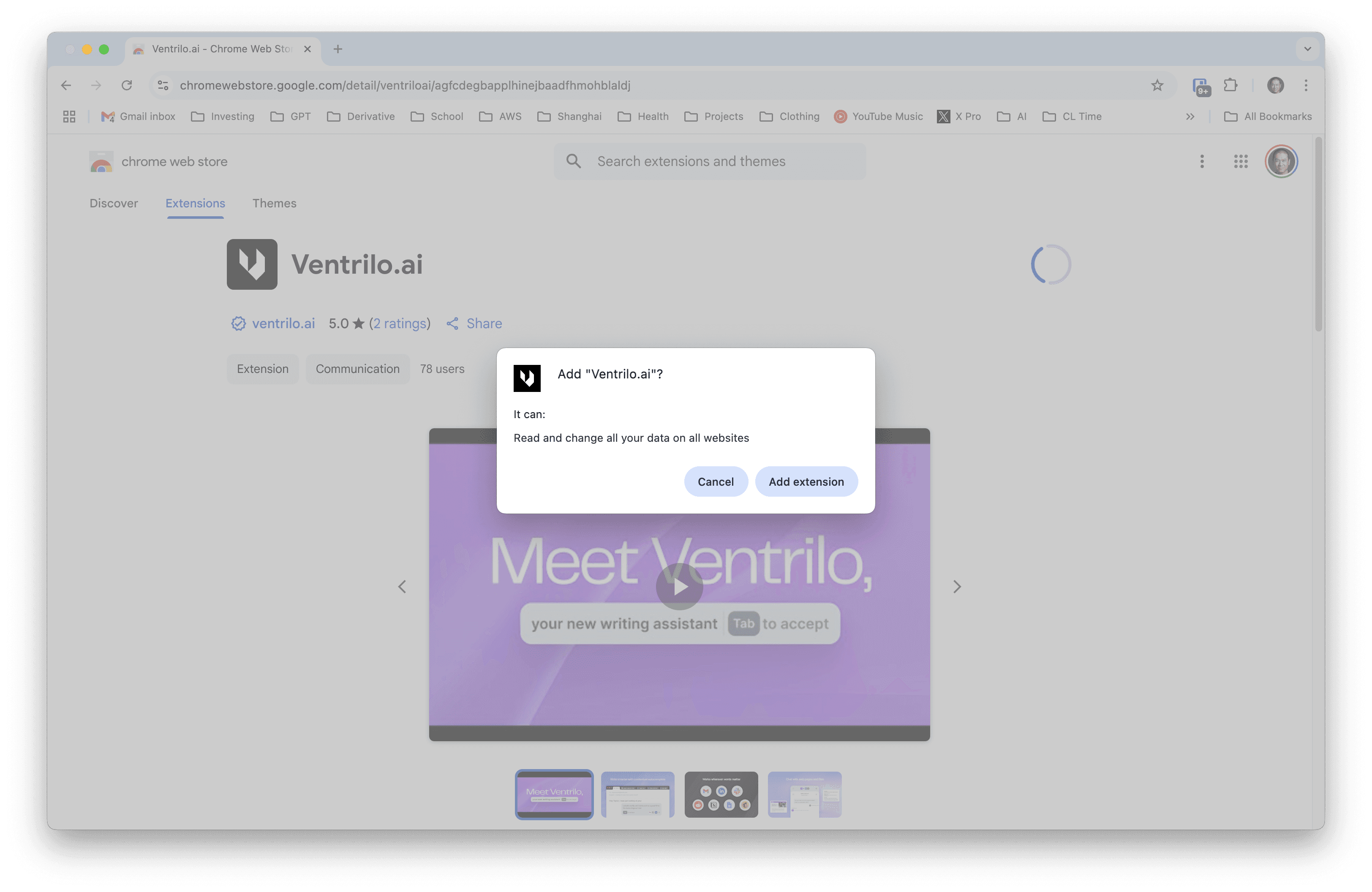Focus the Search extensions and themes field
1372x892 pixels.
(x=710, y=161)
